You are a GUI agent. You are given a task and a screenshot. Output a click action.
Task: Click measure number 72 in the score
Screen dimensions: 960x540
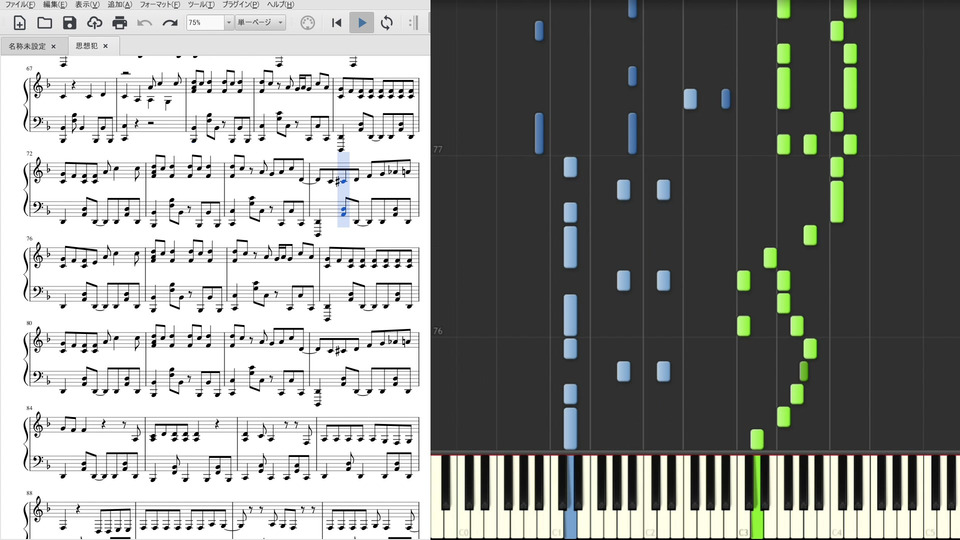(29, 154)
